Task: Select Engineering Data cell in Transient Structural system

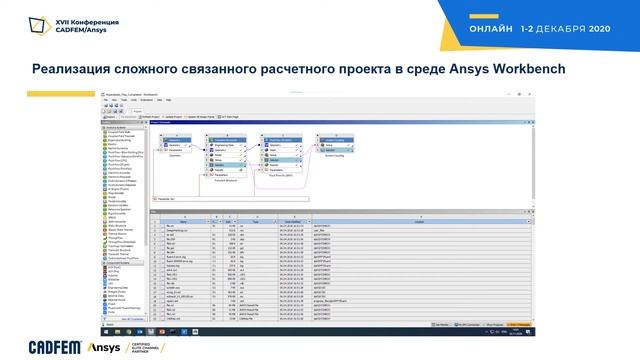Action: pyautogui.click(x=227, y=145)
